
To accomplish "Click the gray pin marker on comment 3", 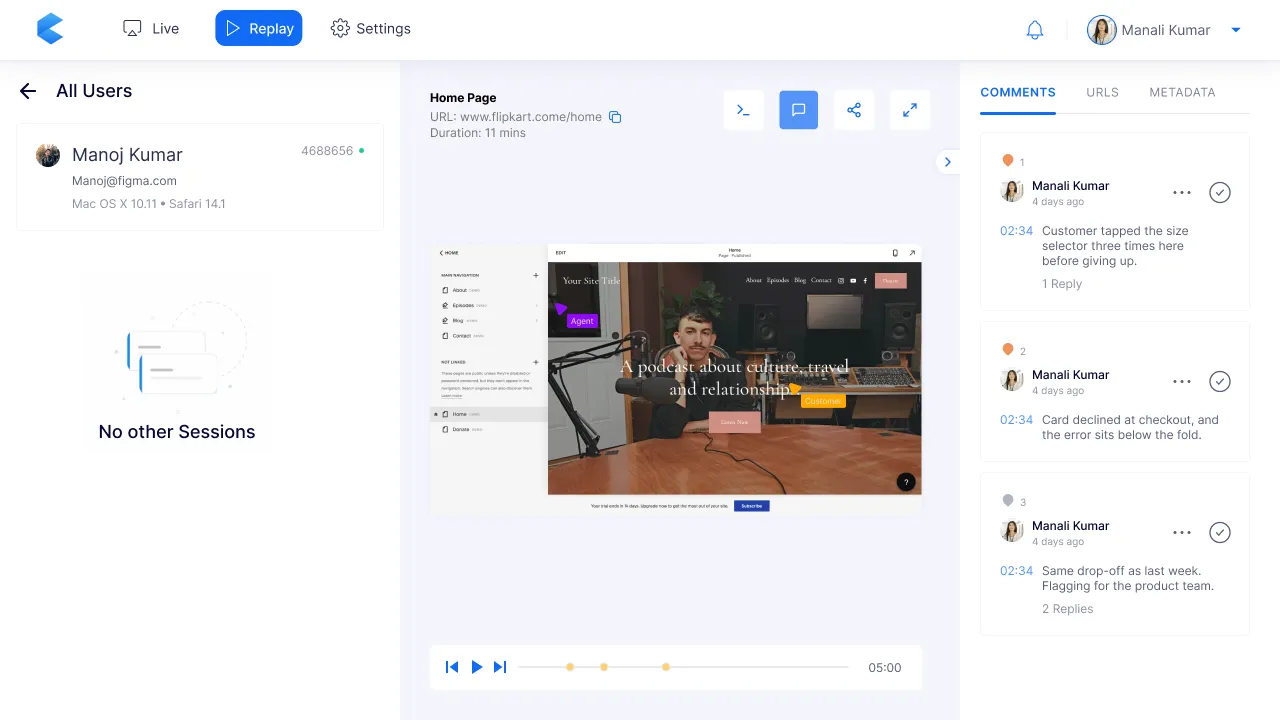I will pos(1008,501).
